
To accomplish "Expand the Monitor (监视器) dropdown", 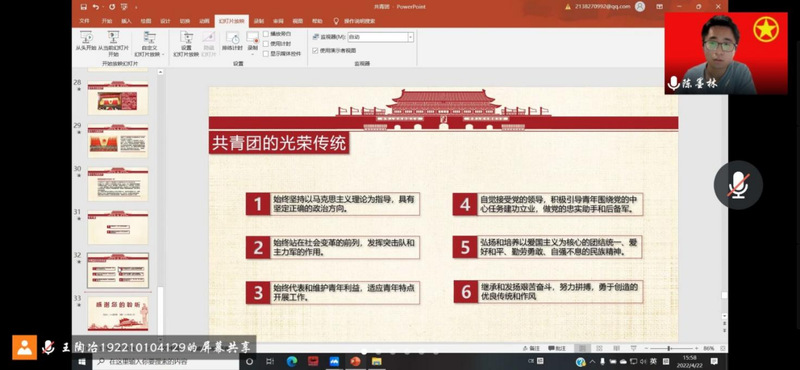I will (411, 37).
